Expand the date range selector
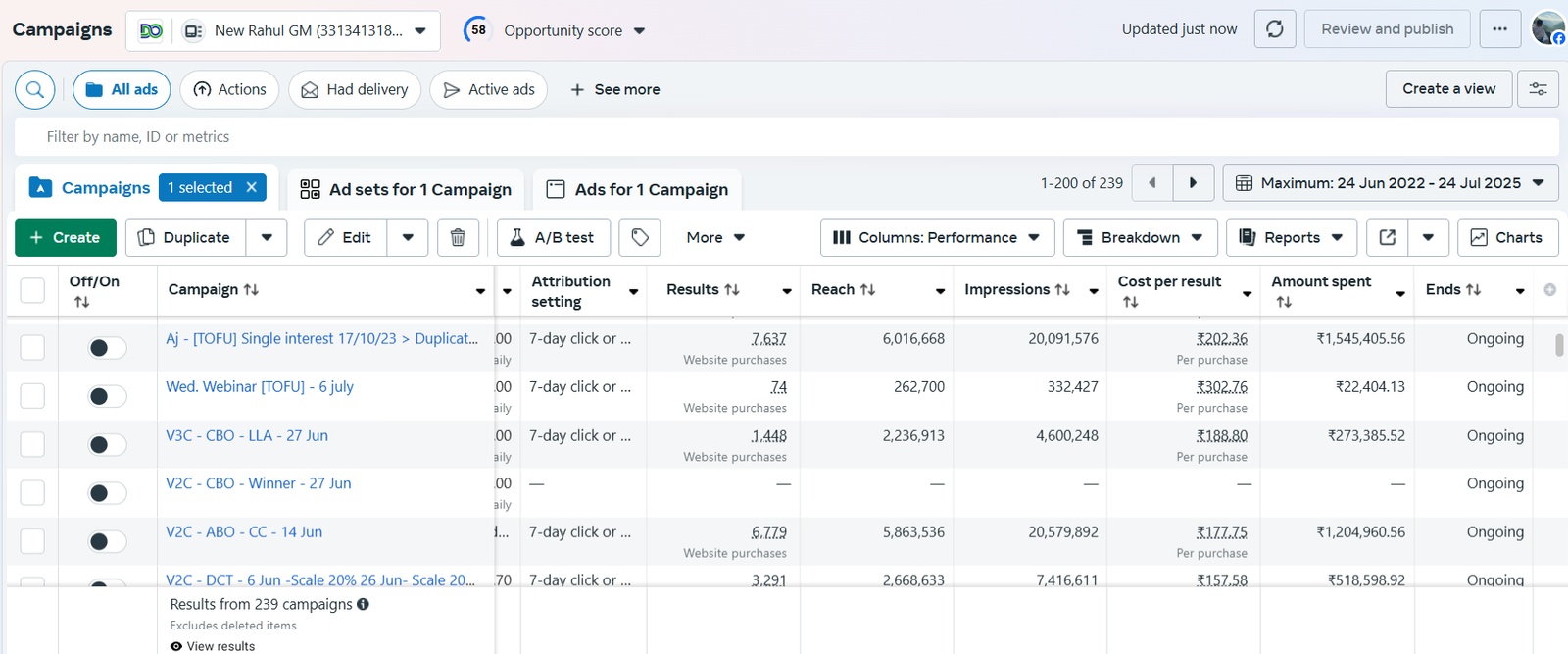This screenshot has width=1568, height=654. tap(1390, 183)
